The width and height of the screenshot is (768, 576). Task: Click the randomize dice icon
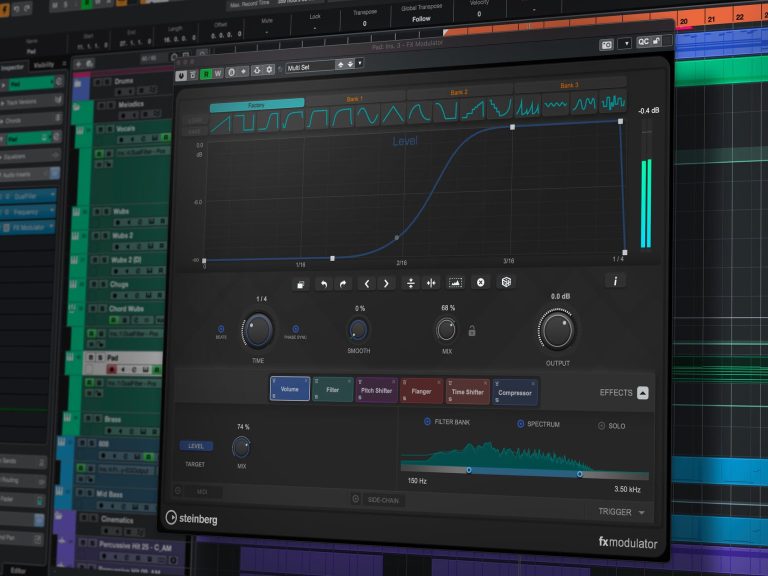tap(507, 283)
